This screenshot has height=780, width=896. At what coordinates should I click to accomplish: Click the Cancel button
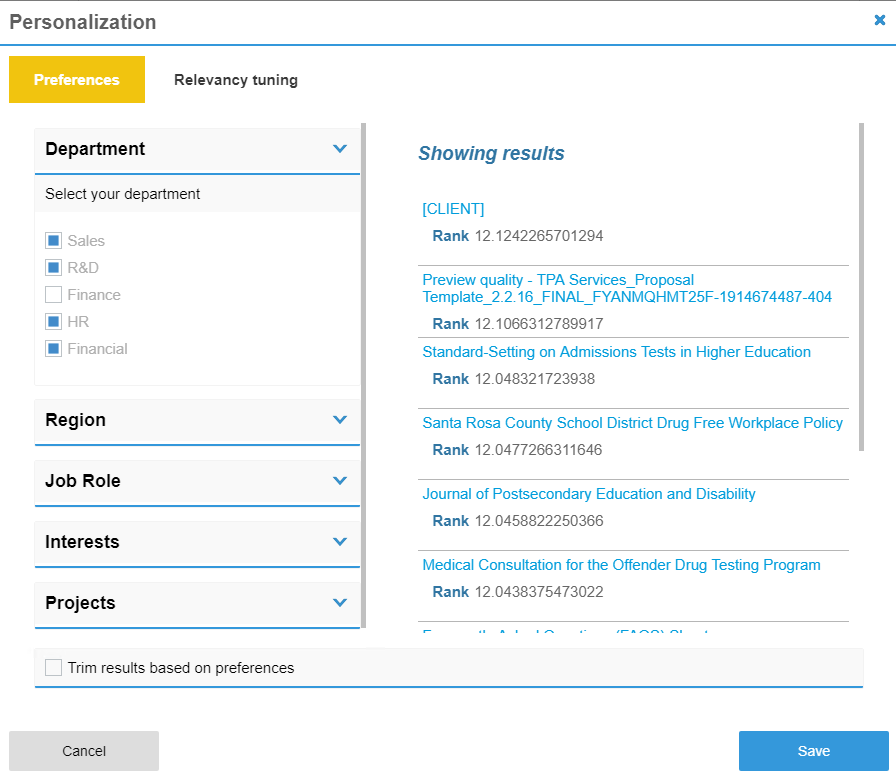pos(84,751)
